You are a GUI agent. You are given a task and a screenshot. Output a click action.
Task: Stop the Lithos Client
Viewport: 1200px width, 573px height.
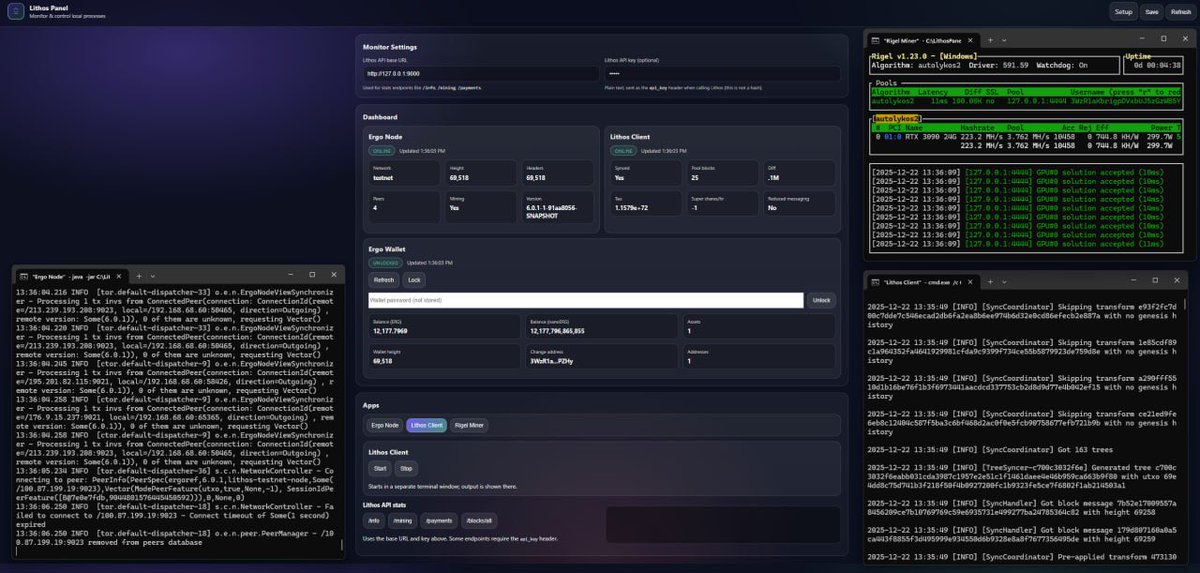click(x=406, y=468)
